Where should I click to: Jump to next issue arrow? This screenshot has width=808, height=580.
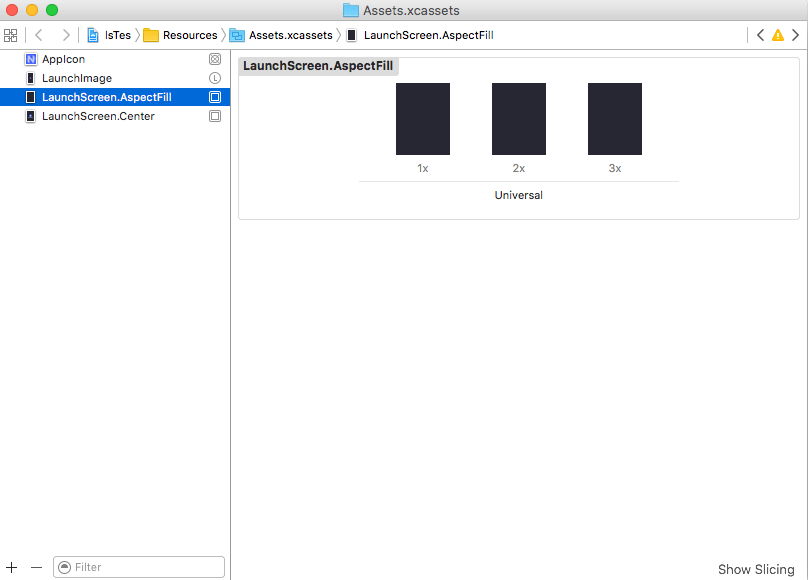[x=795, y=35]
